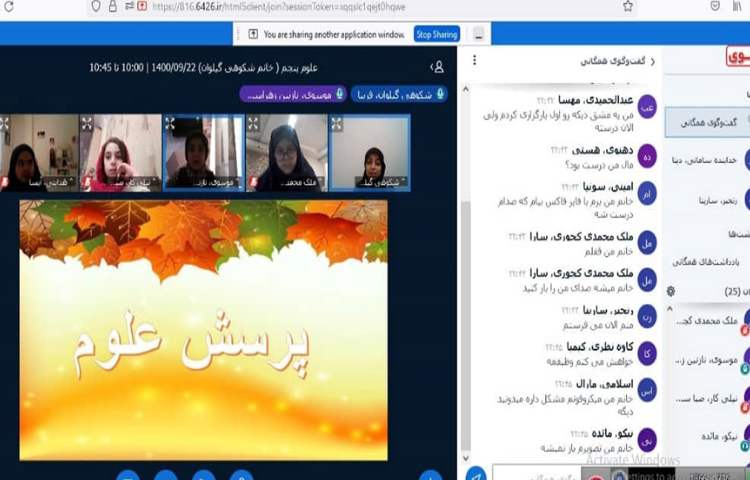Click the chat message input field
The width and height of the screenshot is (750, 480).
tap(538, 474)
